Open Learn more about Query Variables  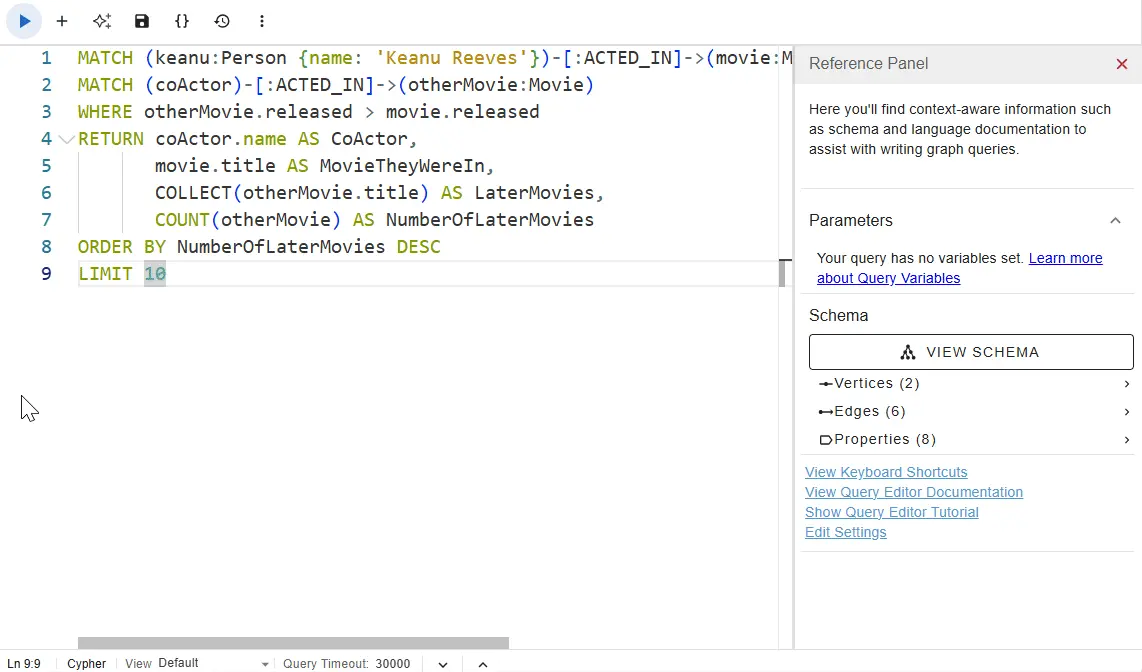[1065, 258]
